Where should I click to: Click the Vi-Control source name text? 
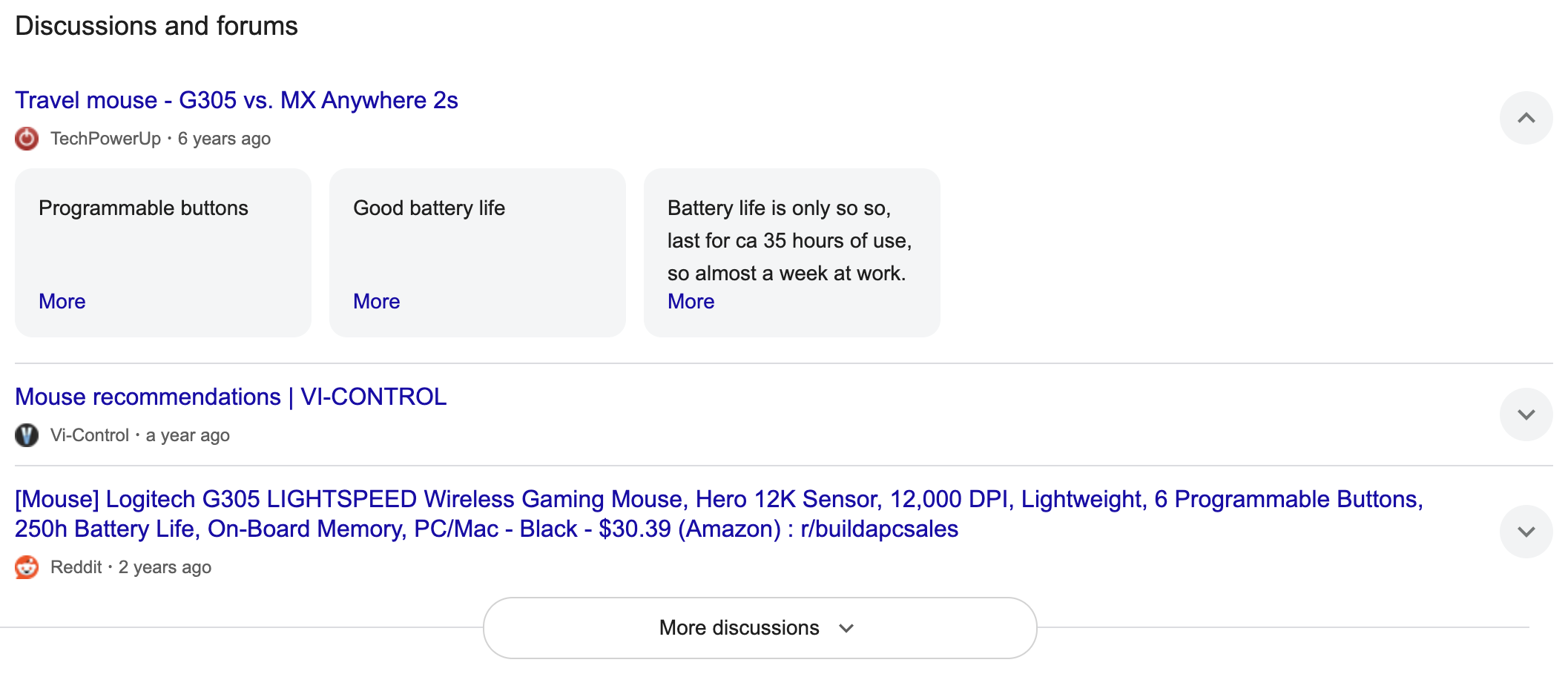pyautogui.click(x=89, y=435)
